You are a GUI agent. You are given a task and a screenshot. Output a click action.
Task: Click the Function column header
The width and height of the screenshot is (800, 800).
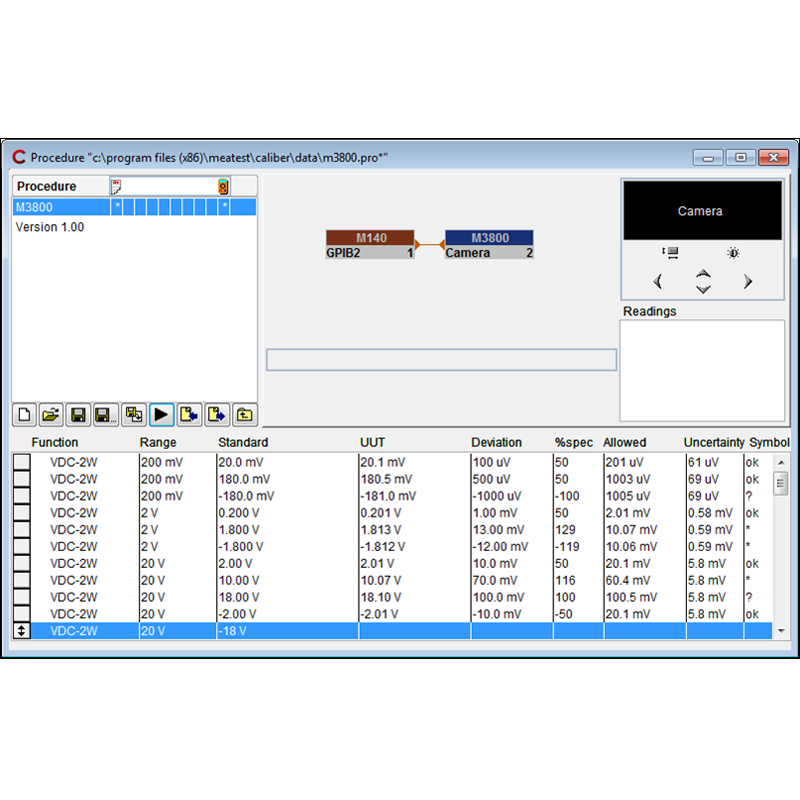pyautogui.click(x=55, y=442)
